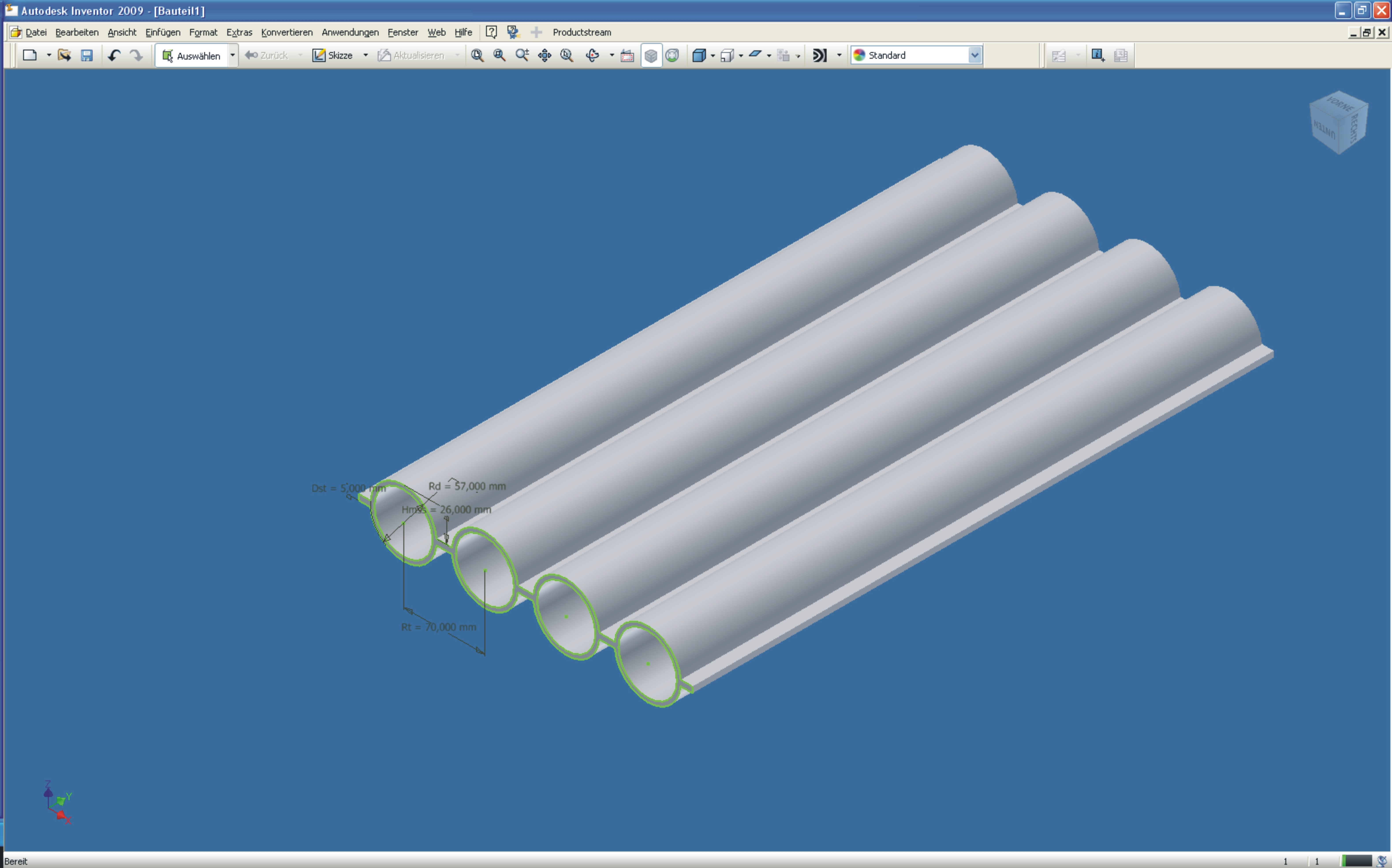
Task: Select the Zoom Window tool
Action: 499,55
